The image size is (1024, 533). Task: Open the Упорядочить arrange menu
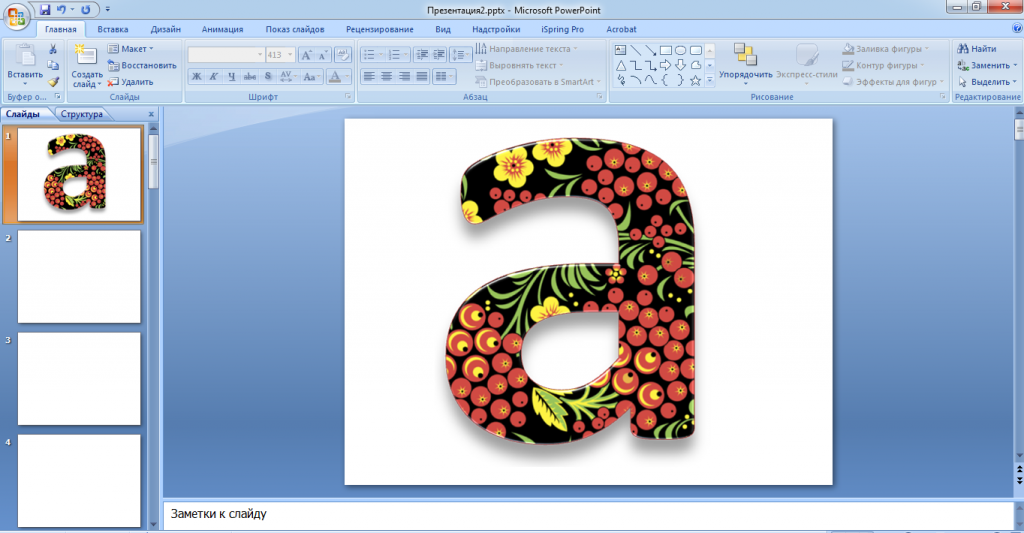[x=745, y=64]
